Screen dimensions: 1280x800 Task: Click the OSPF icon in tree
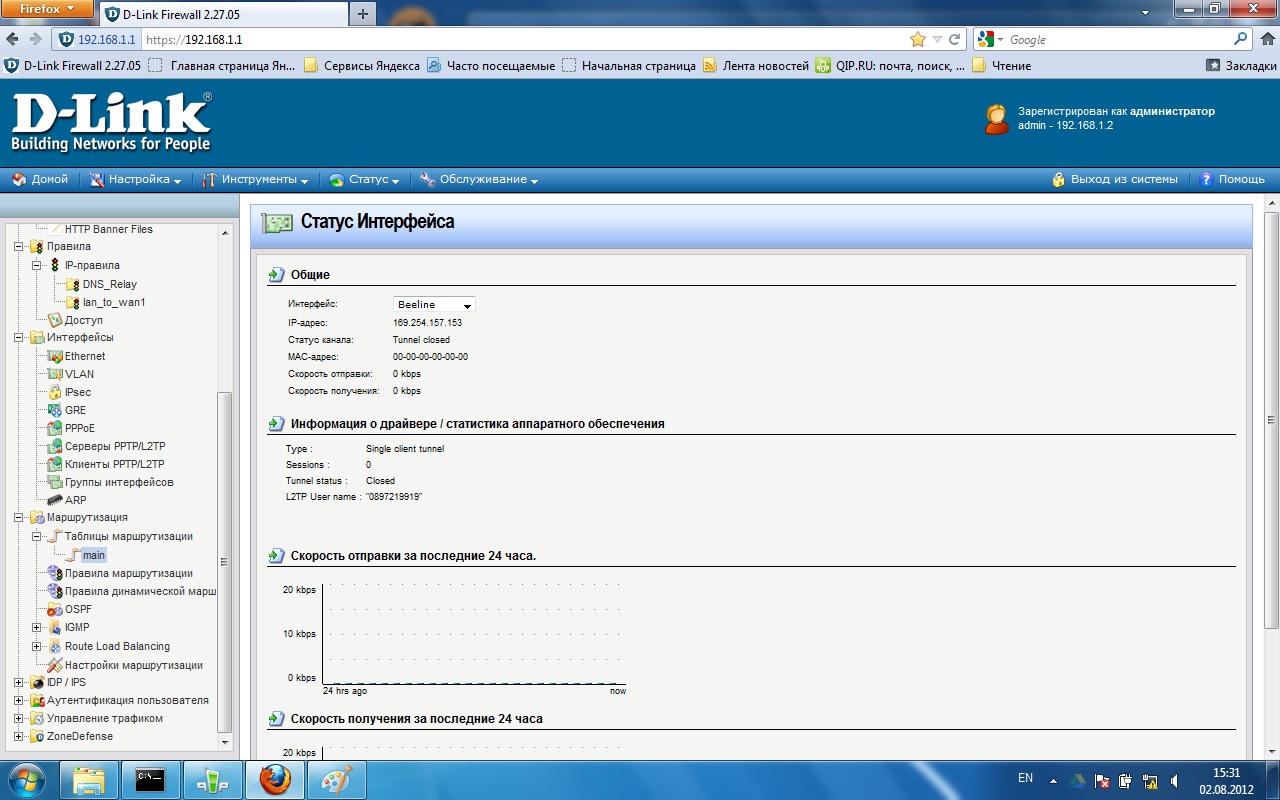coord(55,609)
